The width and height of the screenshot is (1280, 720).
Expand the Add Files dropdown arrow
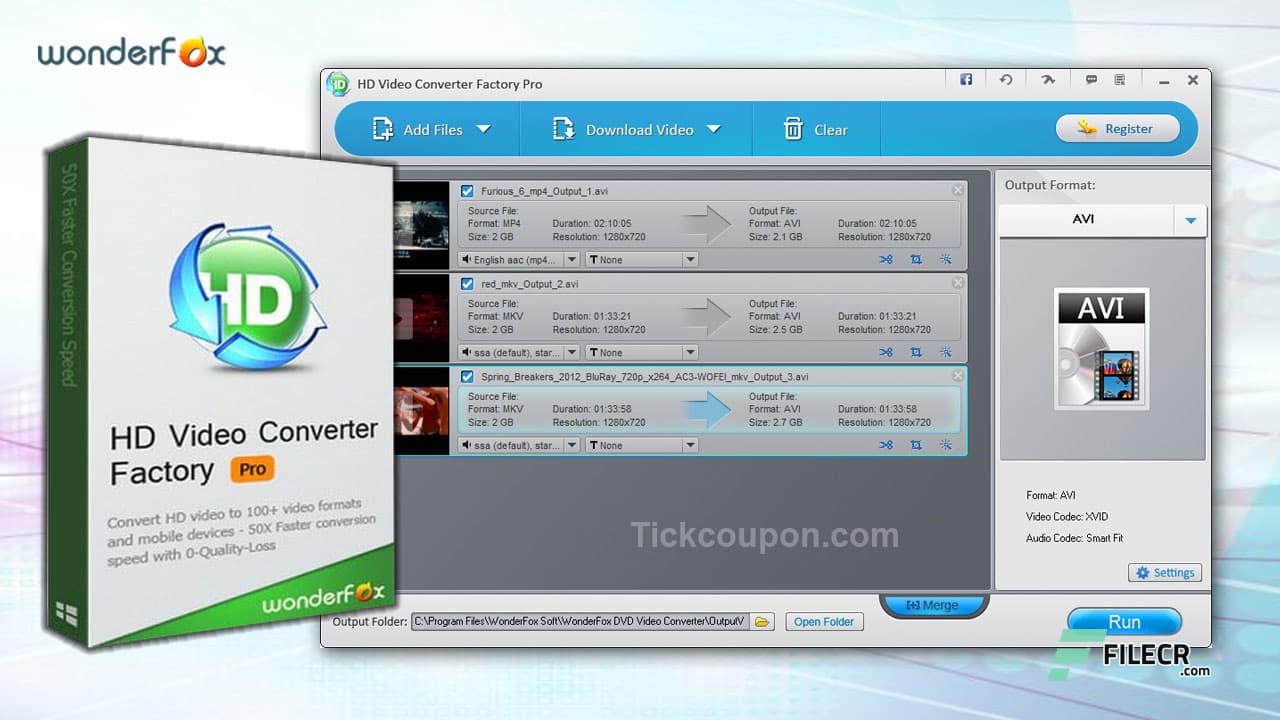click(484, 129)
